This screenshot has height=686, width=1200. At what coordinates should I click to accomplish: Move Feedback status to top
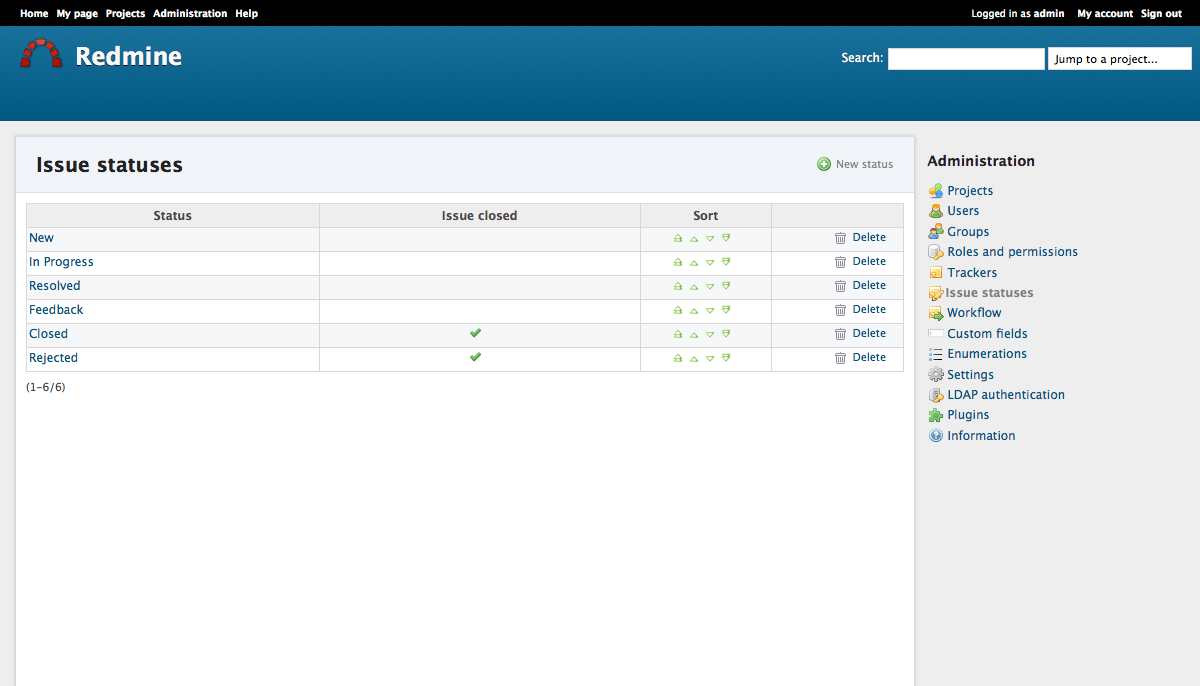click(678, 310)
